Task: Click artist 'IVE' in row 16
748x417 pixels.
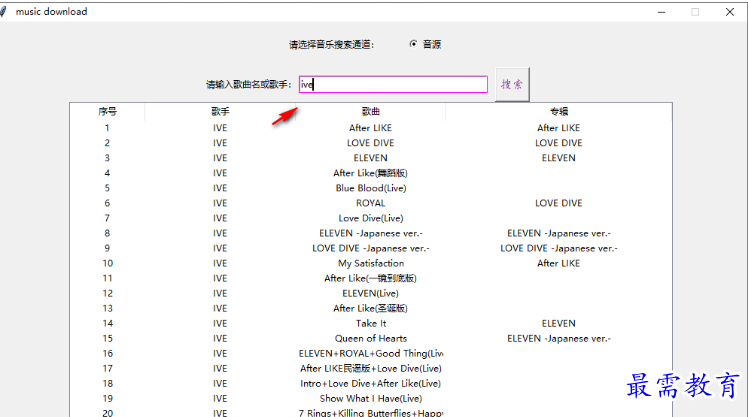Action: pos(220,354)
